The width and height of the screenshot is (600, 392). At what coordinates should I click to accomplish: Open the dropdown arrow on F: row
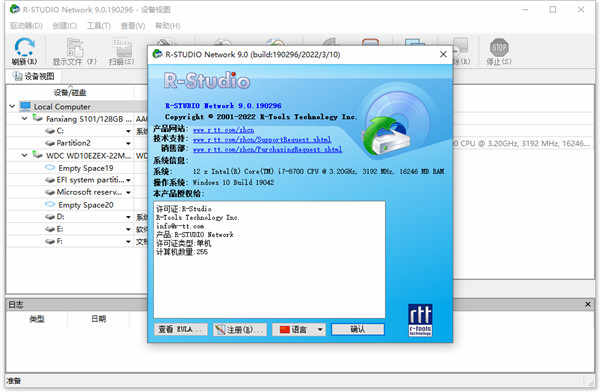pyautogui.click(x=129, y=242)
